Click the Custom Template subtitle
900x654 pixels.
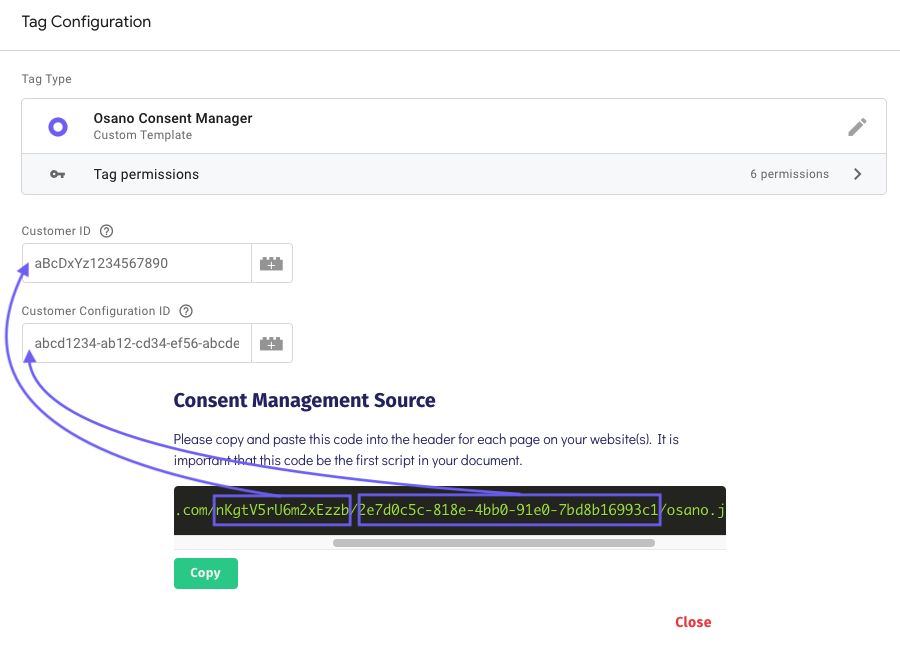143,135
